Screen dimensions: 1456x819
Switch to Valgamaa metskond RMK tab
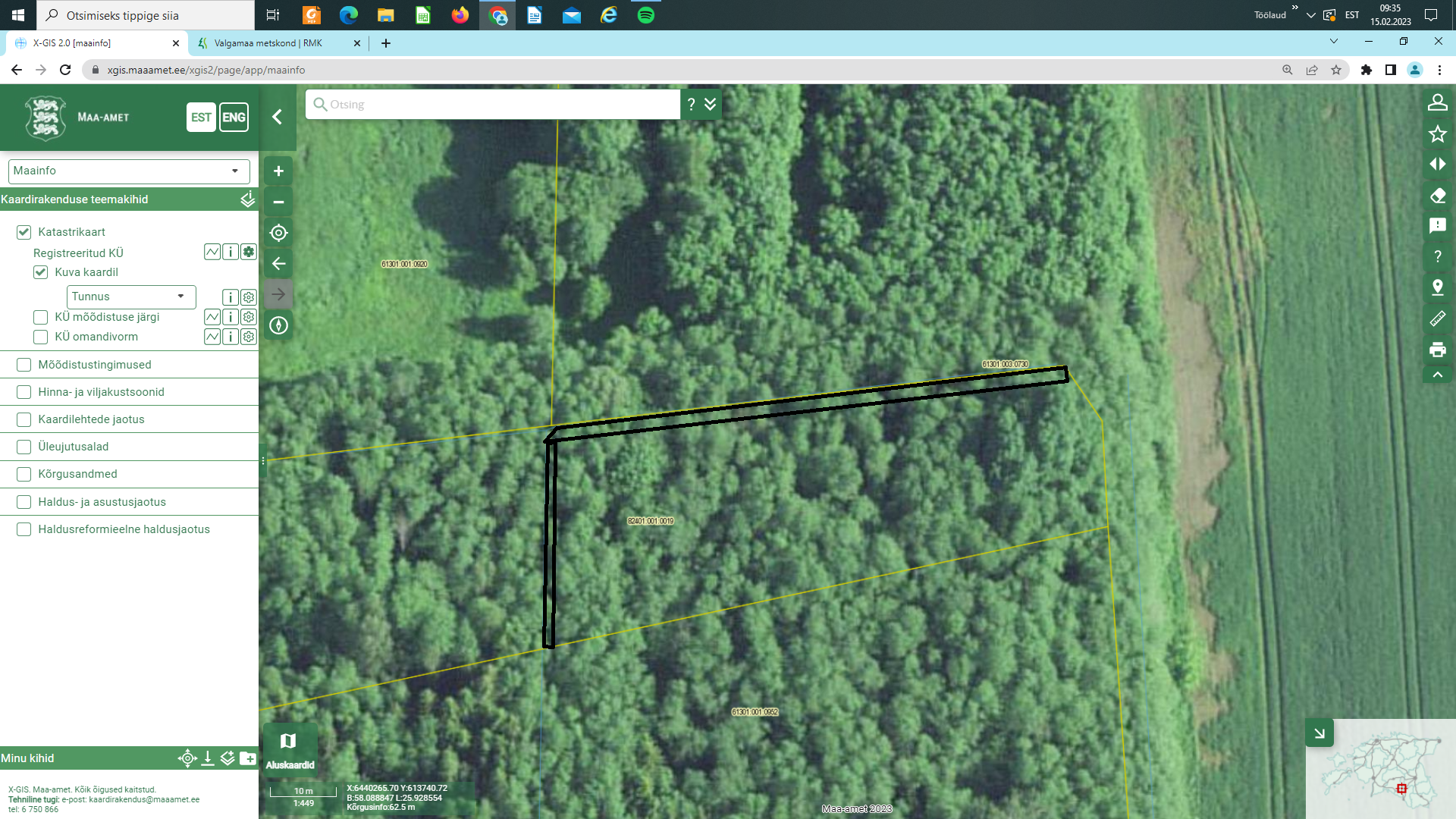point(268,43)
